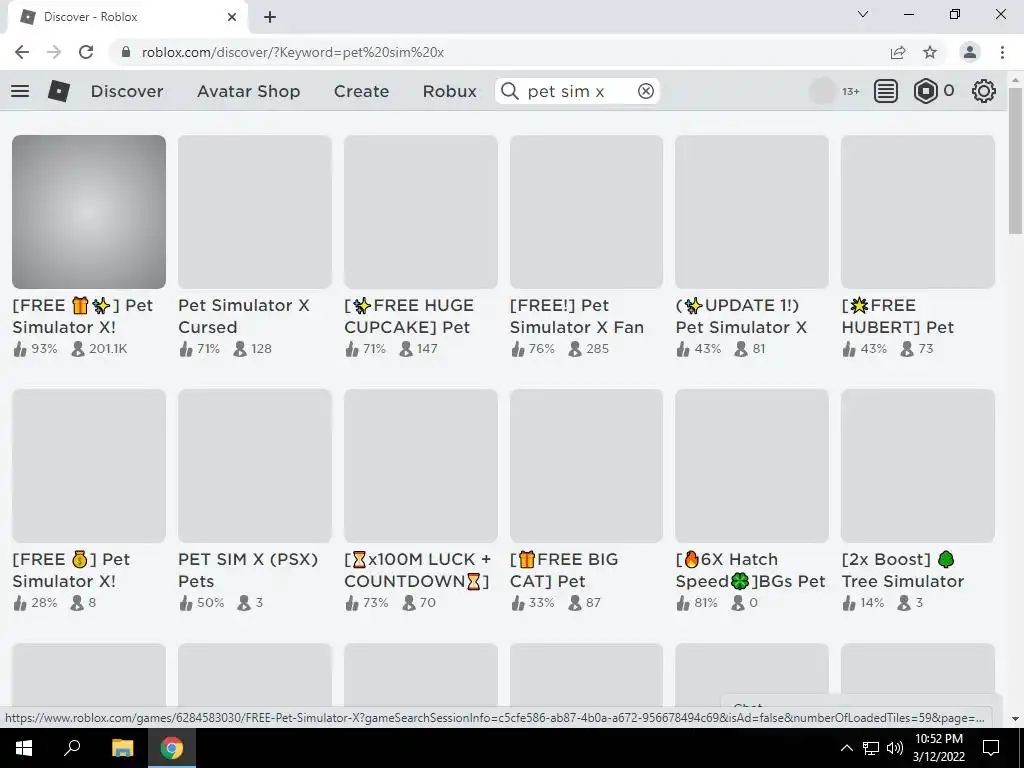This screenshot has height=768, width=1024.
Task: Open the Windows notification center
Action: [x=991, y=748]
